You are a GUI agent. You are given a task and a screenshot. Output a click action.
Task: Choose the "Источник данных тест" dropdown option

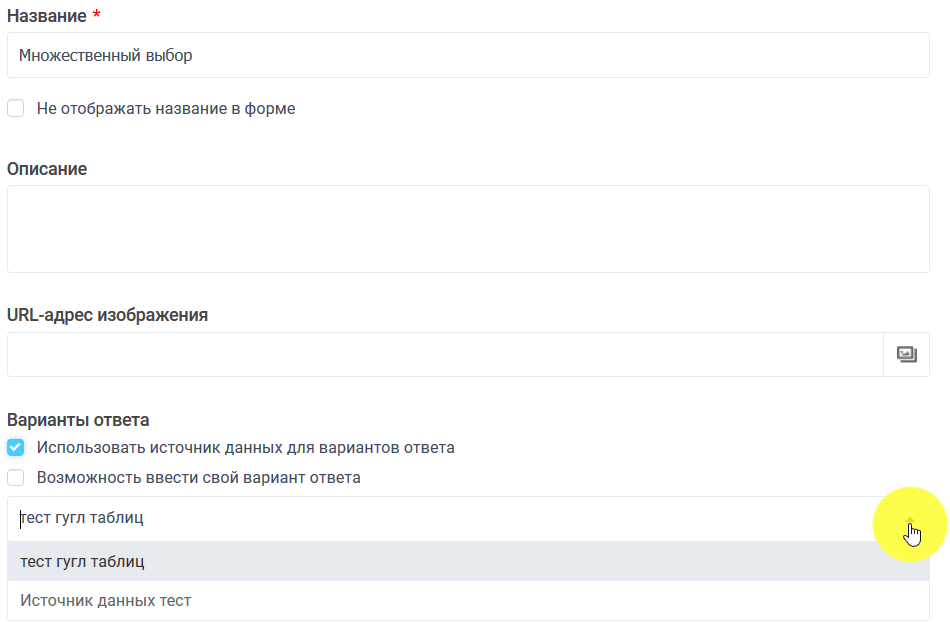pos(105,601)
